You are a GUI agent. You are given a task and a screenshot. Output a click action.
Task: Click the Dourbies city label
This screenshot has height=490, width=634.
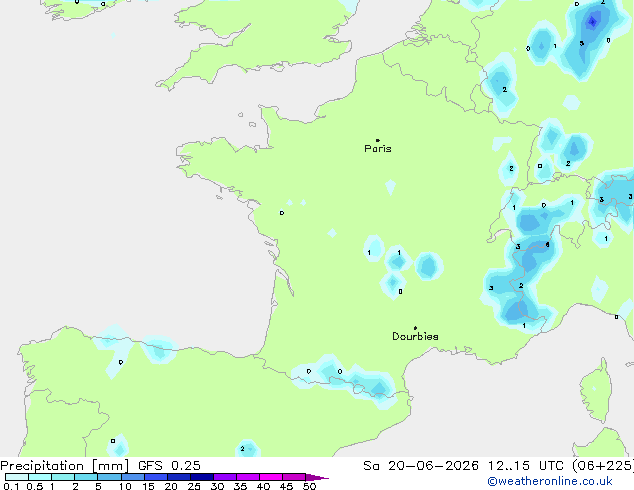tap(415, 336)
